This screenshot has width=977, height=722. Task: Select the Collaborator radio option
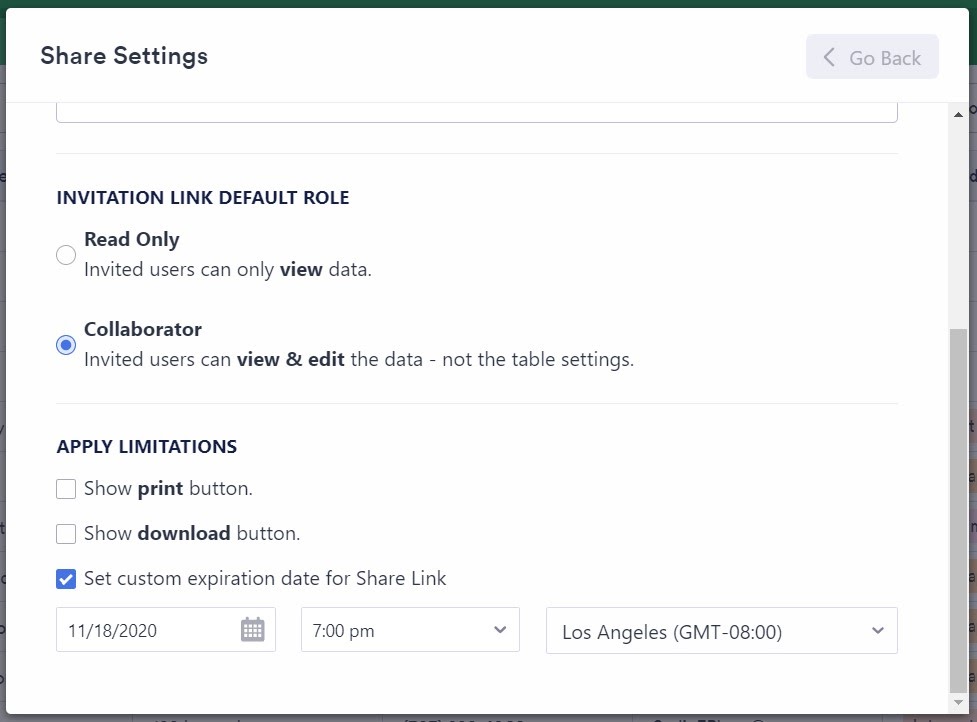coord(66,345)
